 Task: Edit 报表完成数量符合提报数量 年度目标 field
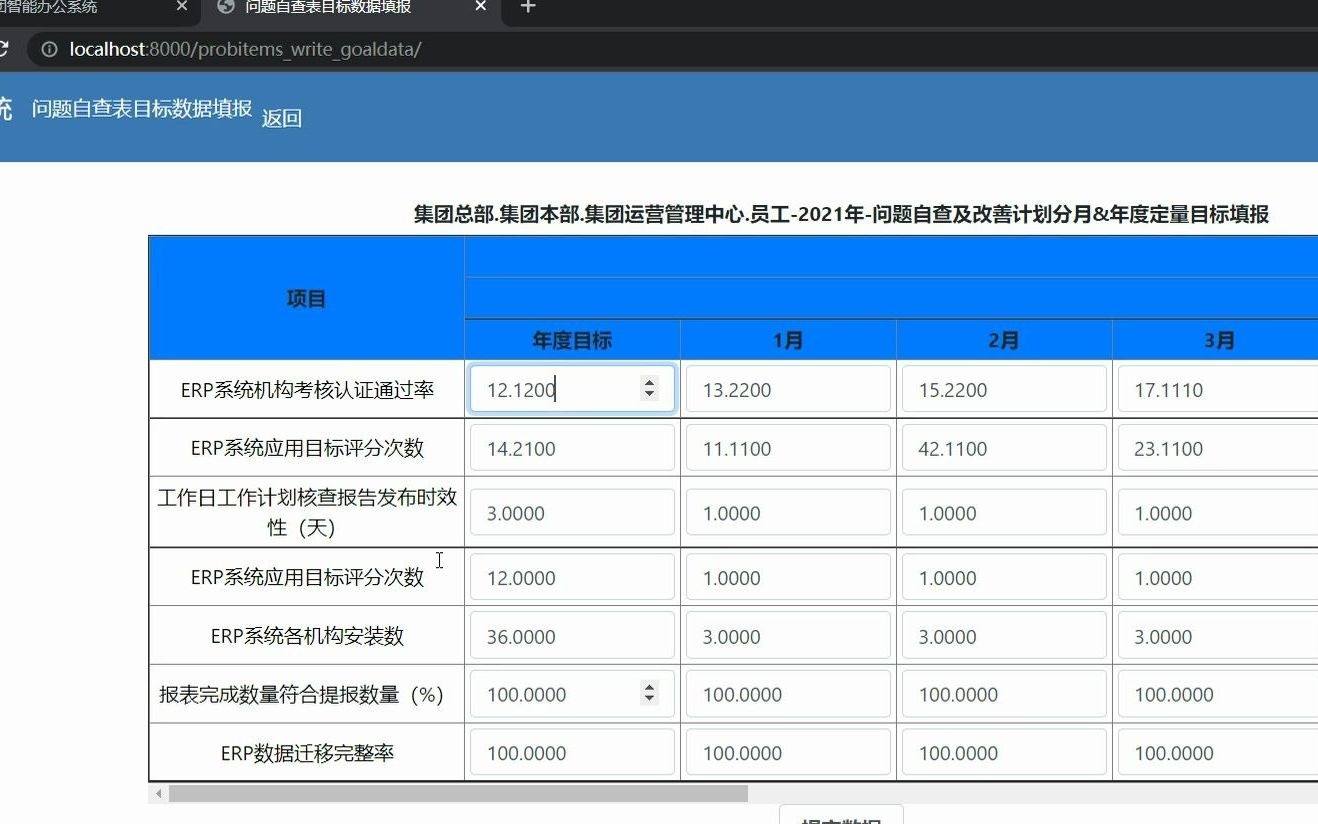[x=572, y=694]
